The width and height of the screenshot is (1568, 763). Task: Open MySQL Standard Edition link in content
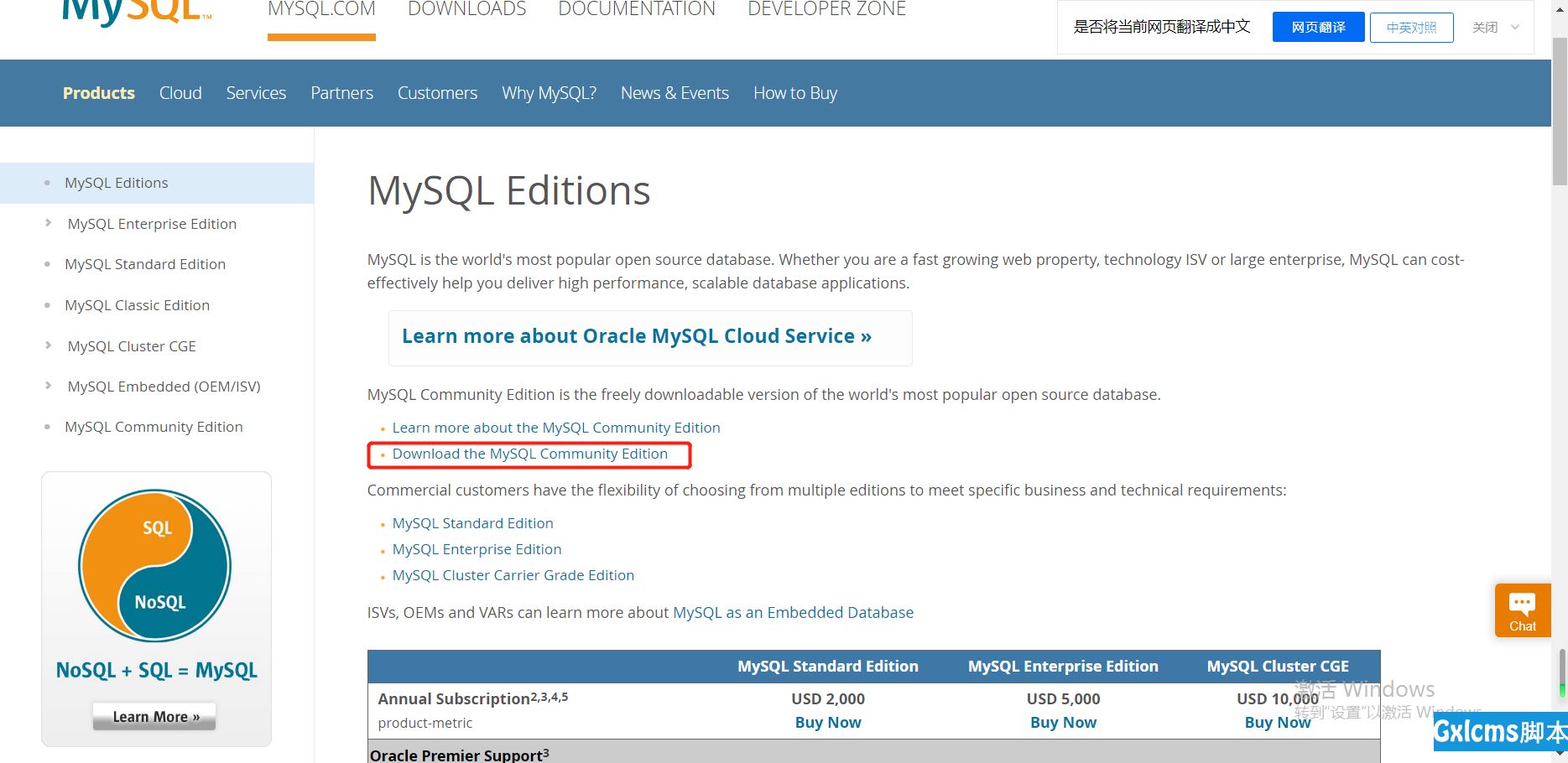pos(473,523)
